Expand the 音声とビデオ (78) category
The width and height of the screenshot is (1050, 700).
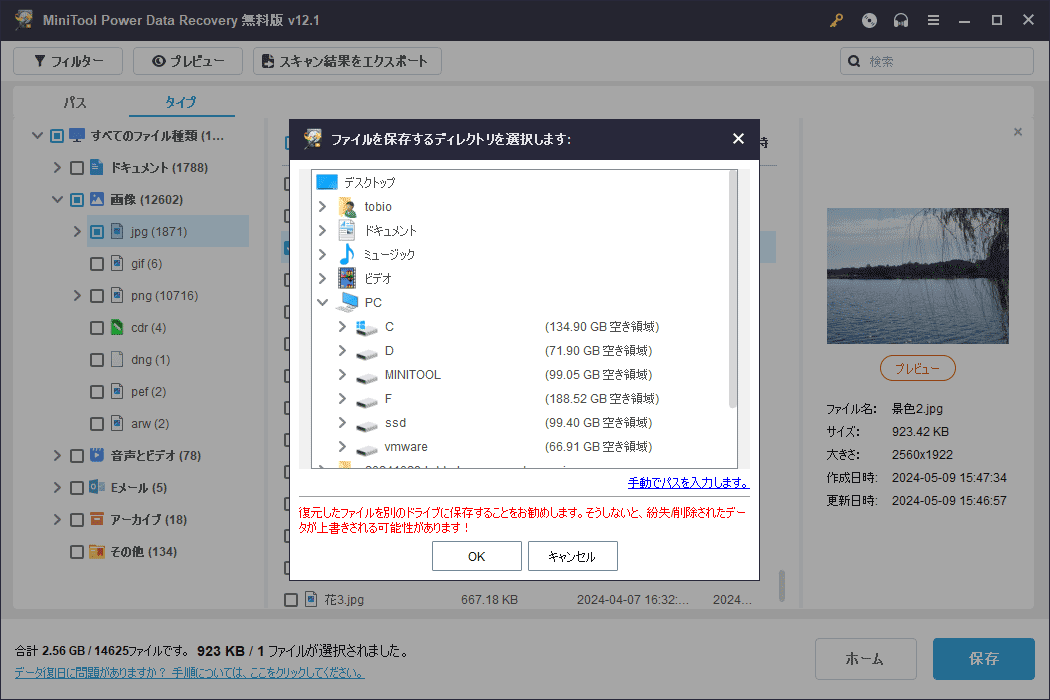pyautogui.click(x=57, y=456)
